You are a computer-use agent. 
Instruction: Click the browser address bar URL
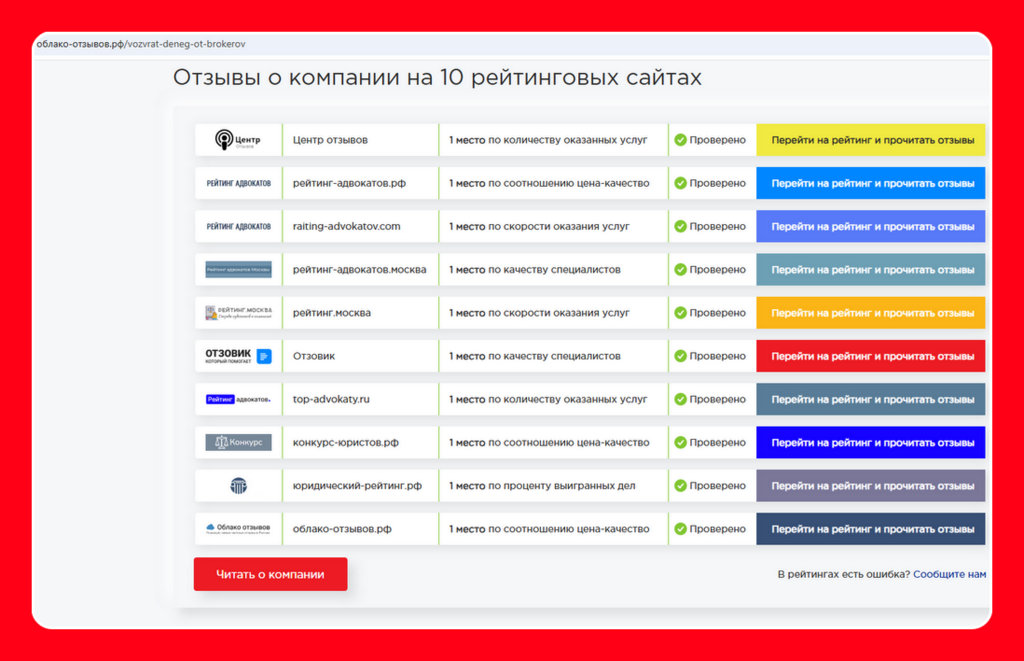coord(141,44)
